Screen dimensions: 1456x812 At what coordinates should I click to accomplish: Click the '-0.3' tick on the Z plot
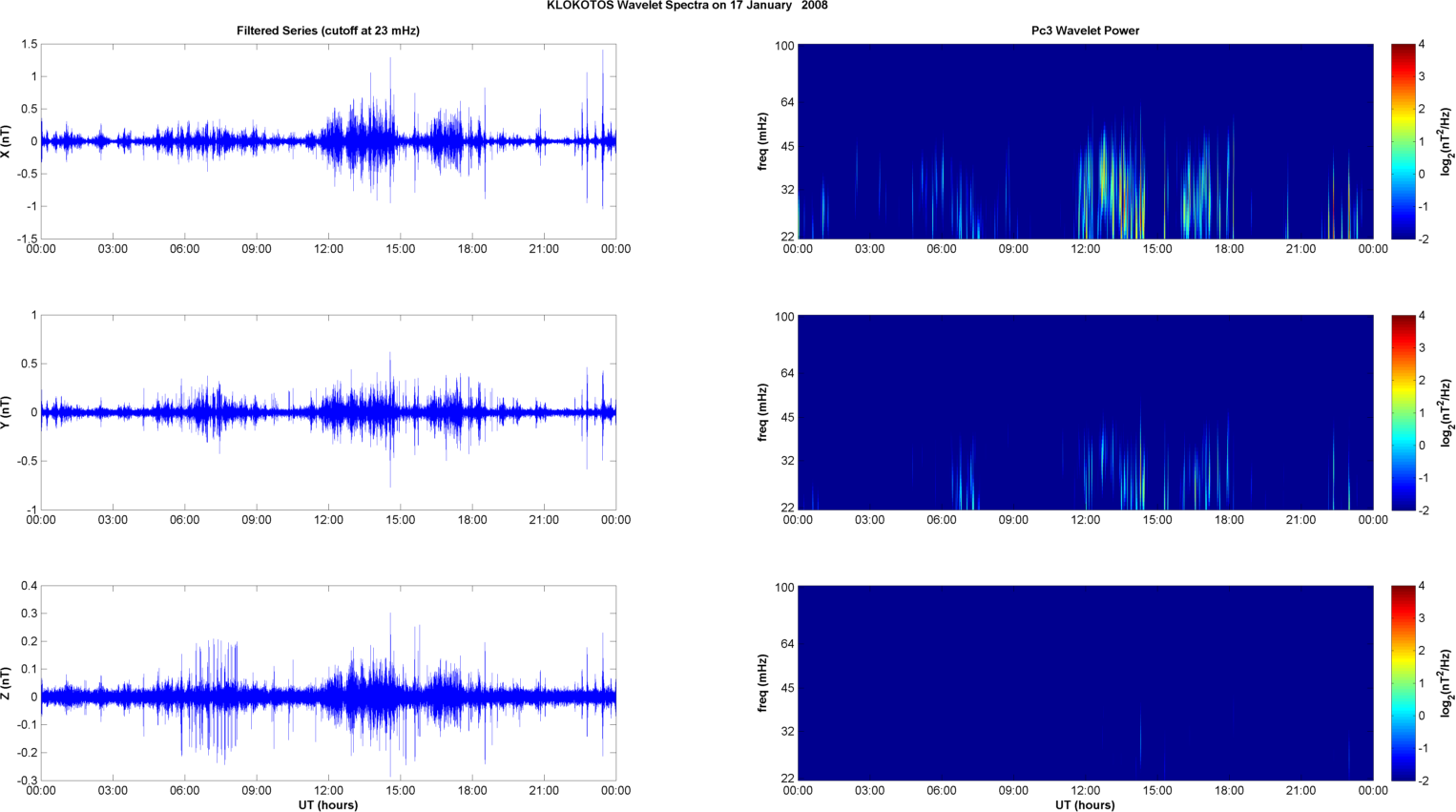coord(27,781)
